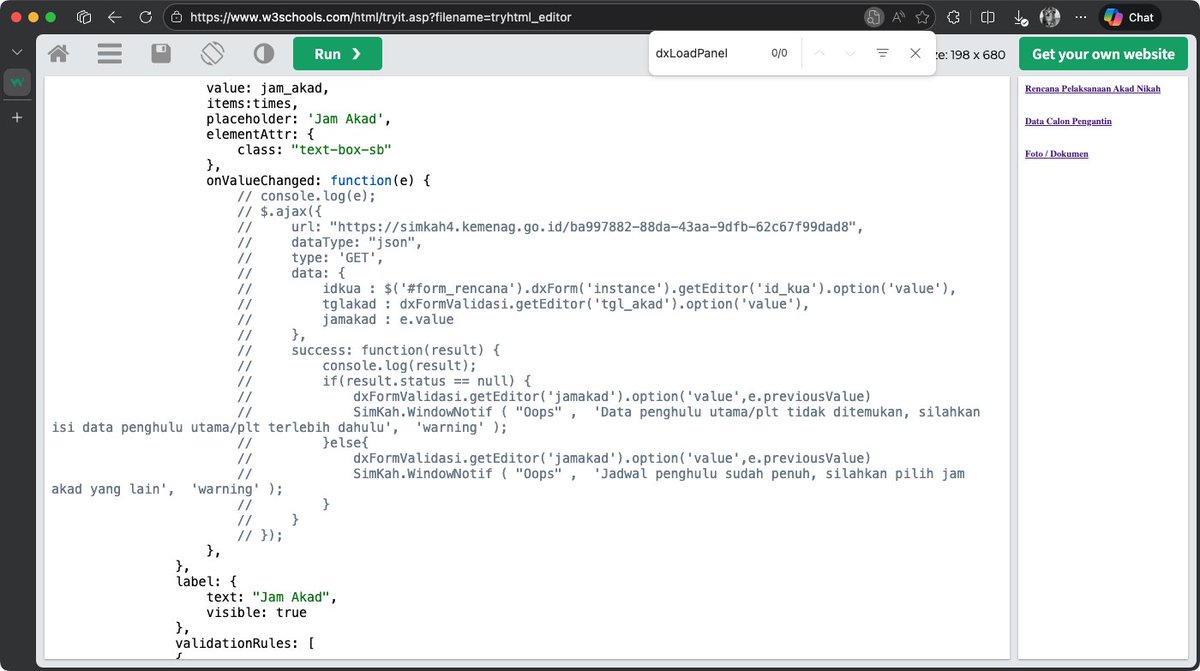Select the W3Schools tab in sidebar

pyautogui.click(x=17, y=83)
